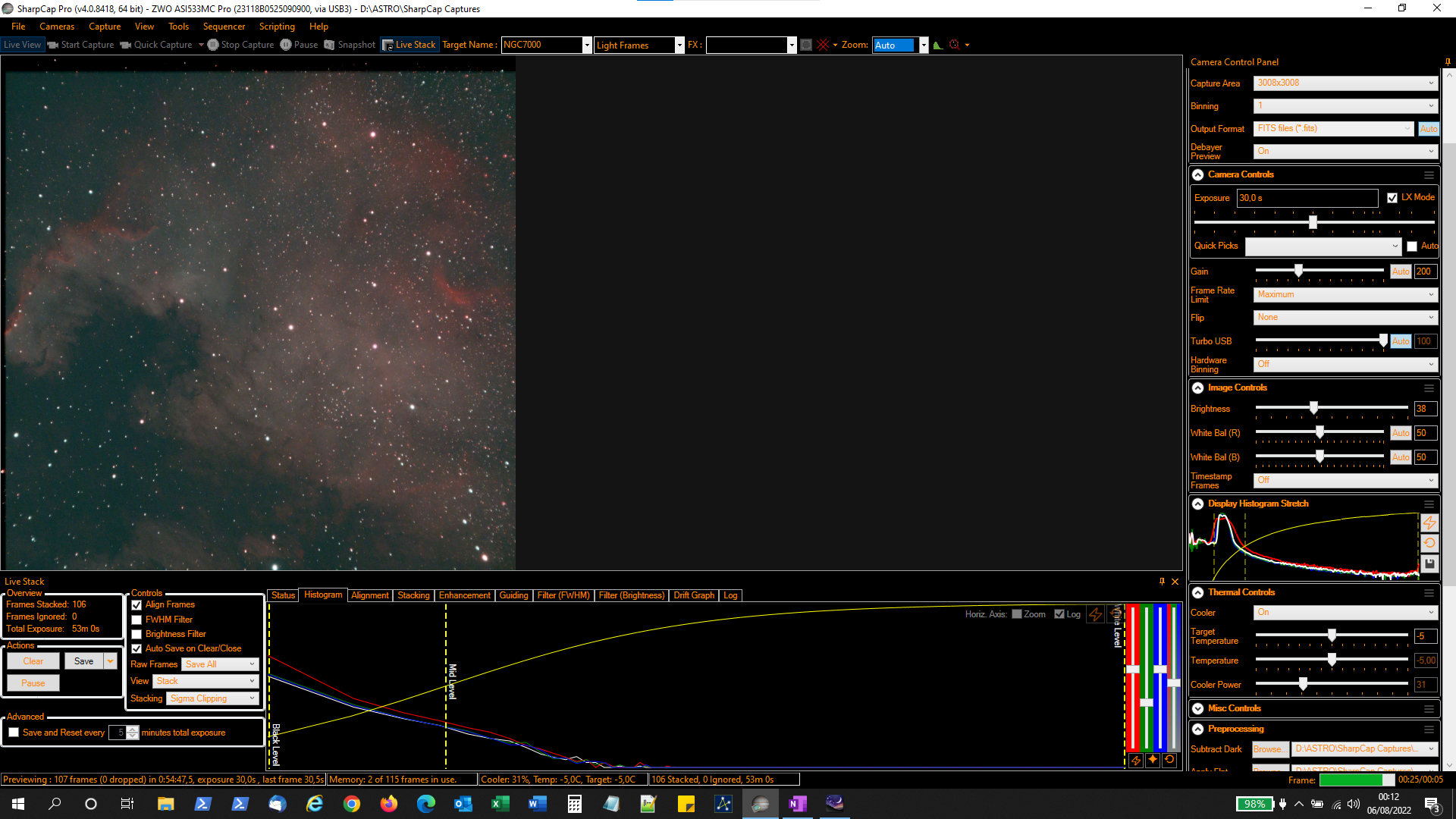Save the display stretch with the disk icon
Image resolution: width=1456 pixels, height=819 pixels.
pos(1429,563)
